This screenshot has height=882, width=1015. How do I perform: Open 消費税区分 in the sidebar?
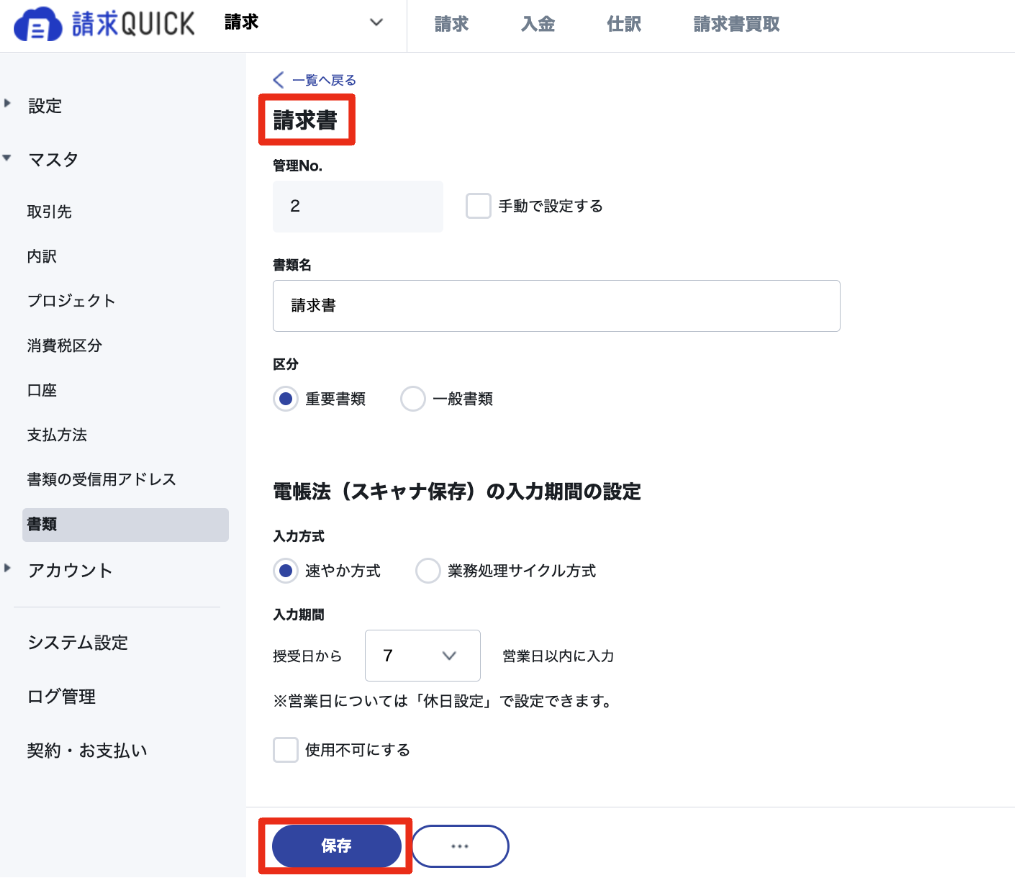[64, 346]
